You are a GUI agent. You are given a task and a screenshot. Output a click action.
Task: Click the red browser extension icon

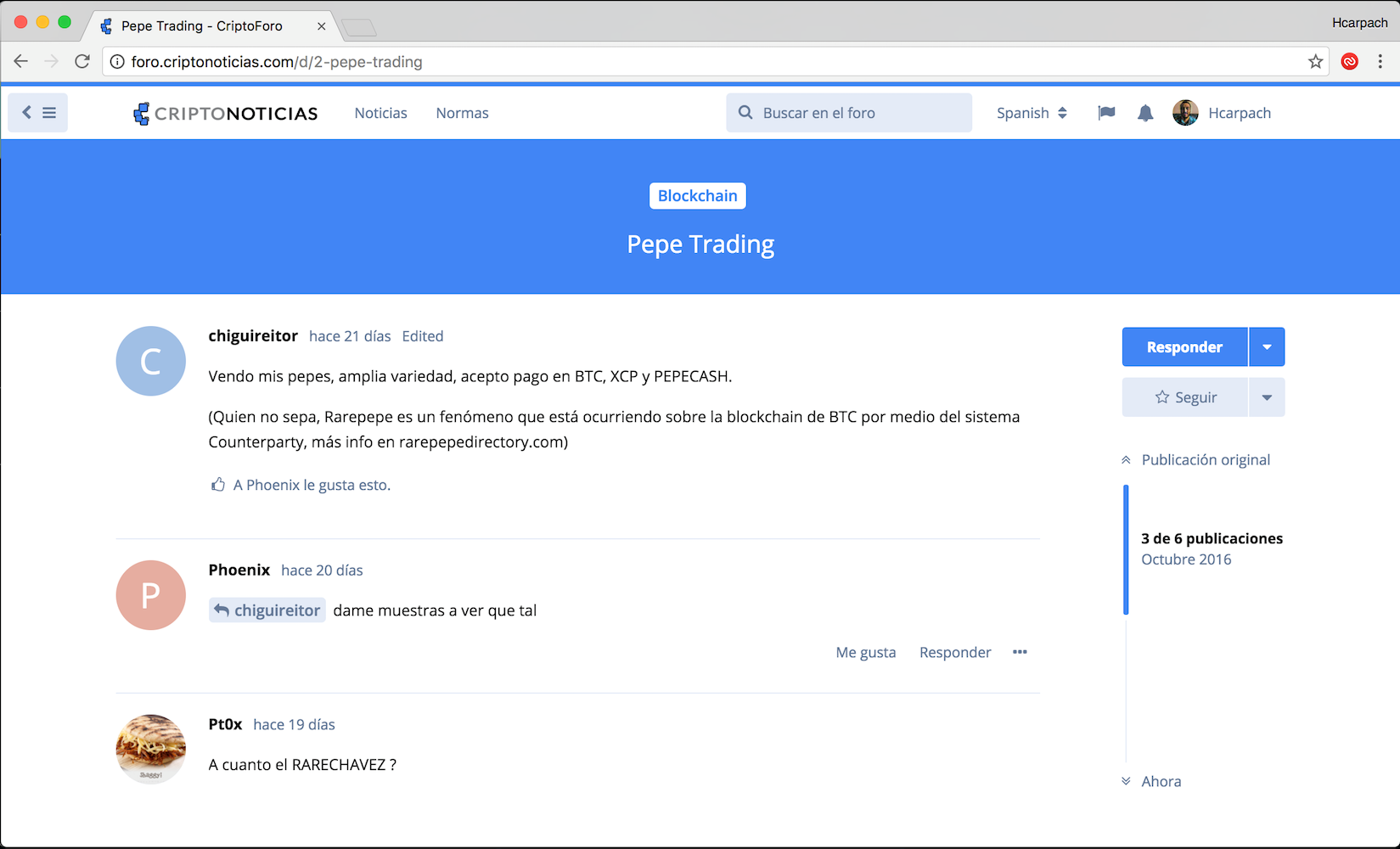(1349, 61)
